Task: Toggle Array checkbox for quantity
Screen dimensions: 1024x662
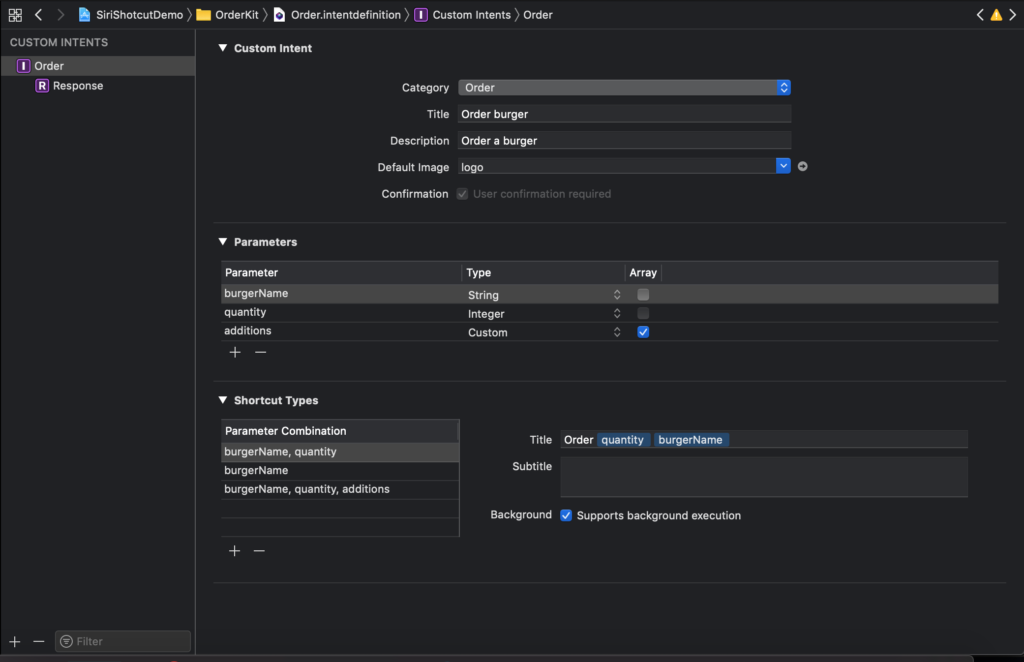Action: (x=643, y=313)
